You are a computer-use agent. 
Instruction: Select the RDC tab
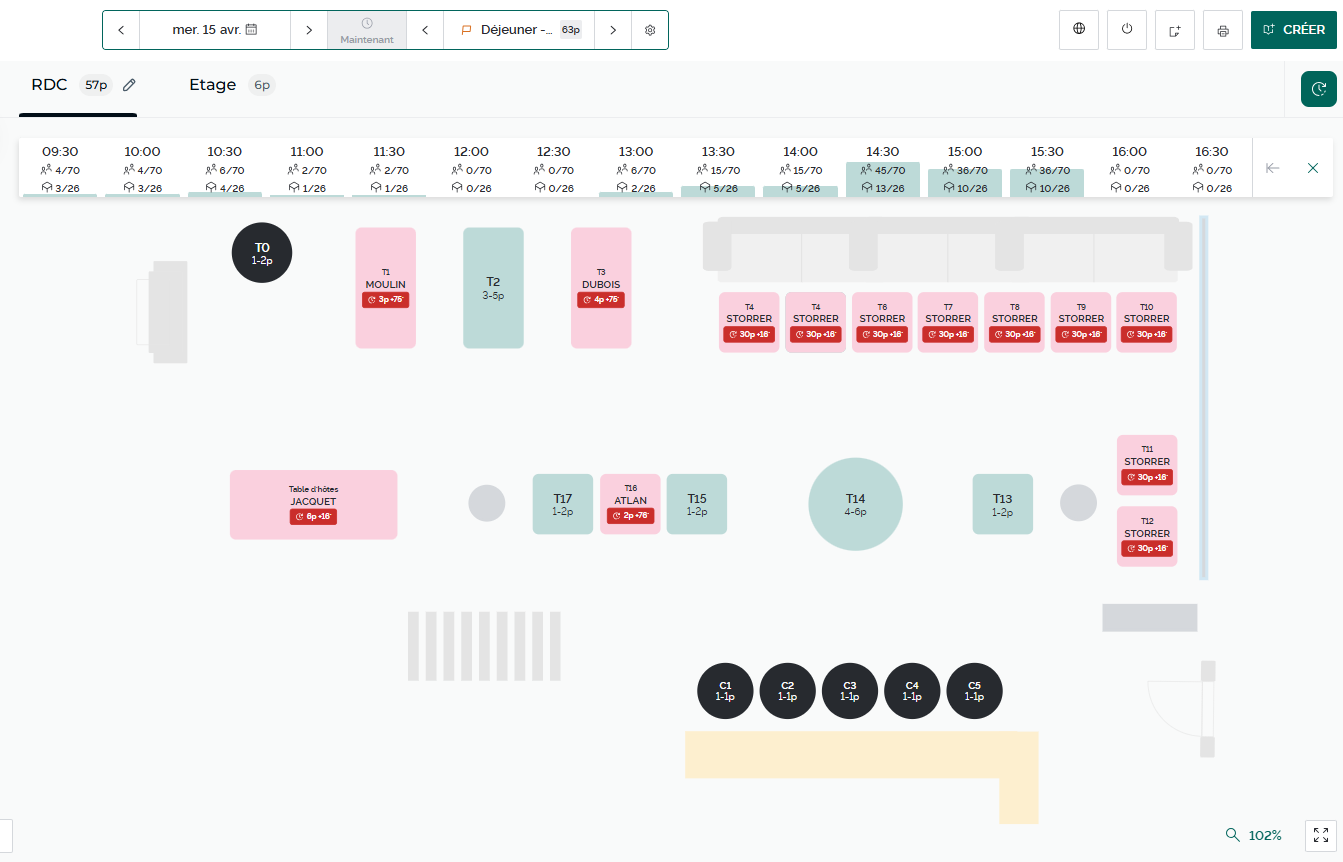click(x=50, y=85)
